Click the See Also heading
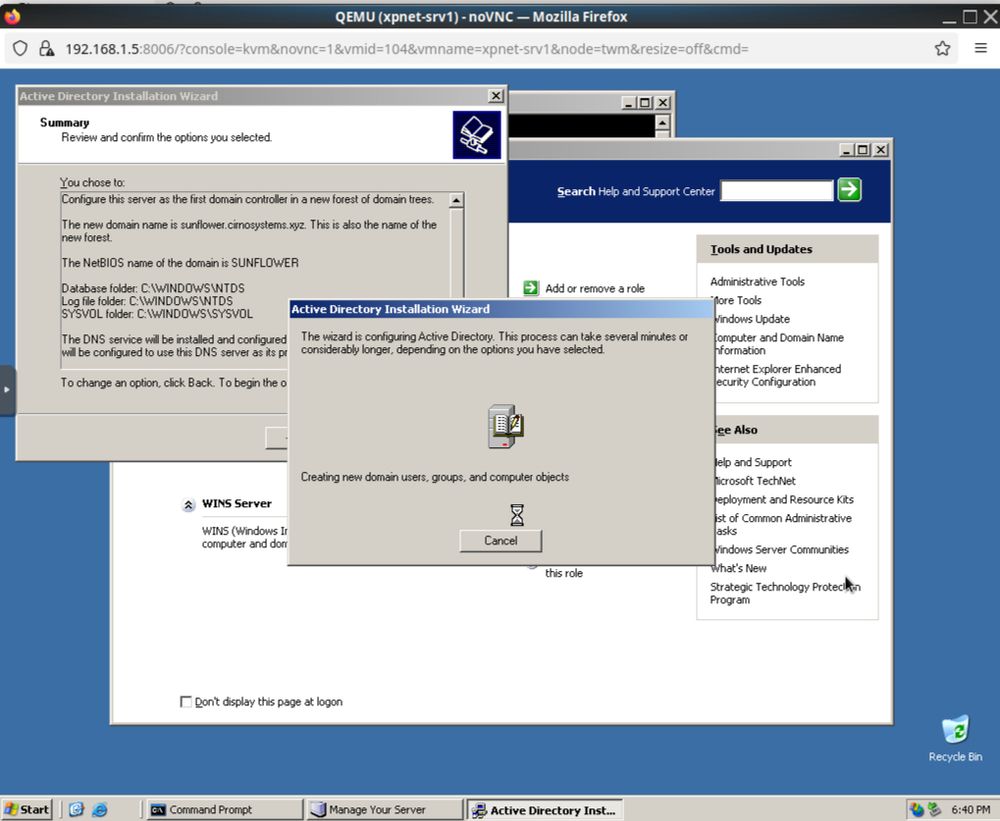 pos(735,430)
